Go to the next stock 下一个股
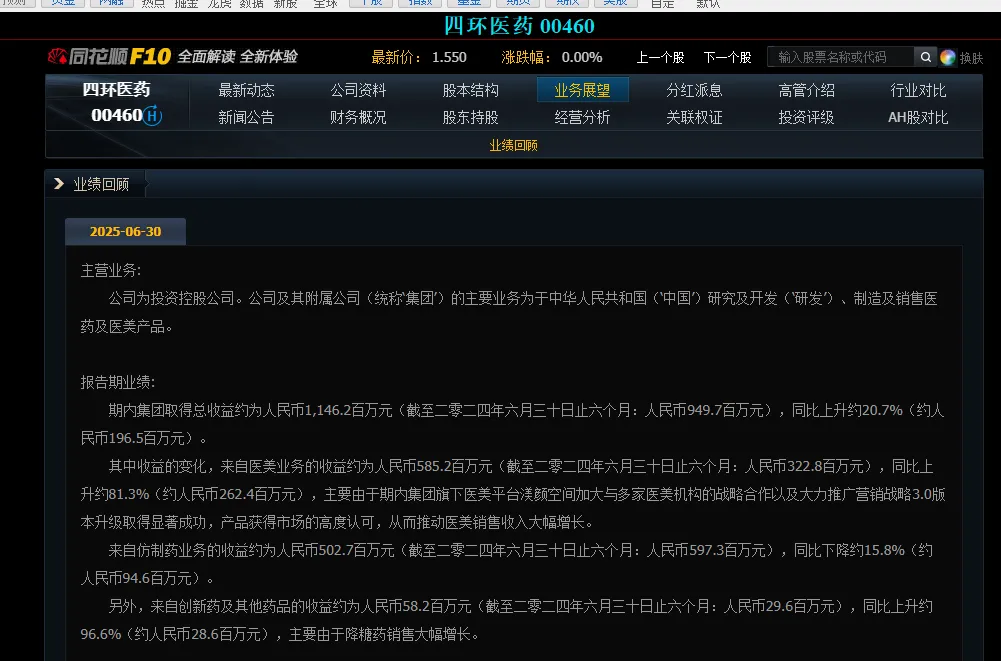Screen dimensions: 1001x661 tap(727, 57)
